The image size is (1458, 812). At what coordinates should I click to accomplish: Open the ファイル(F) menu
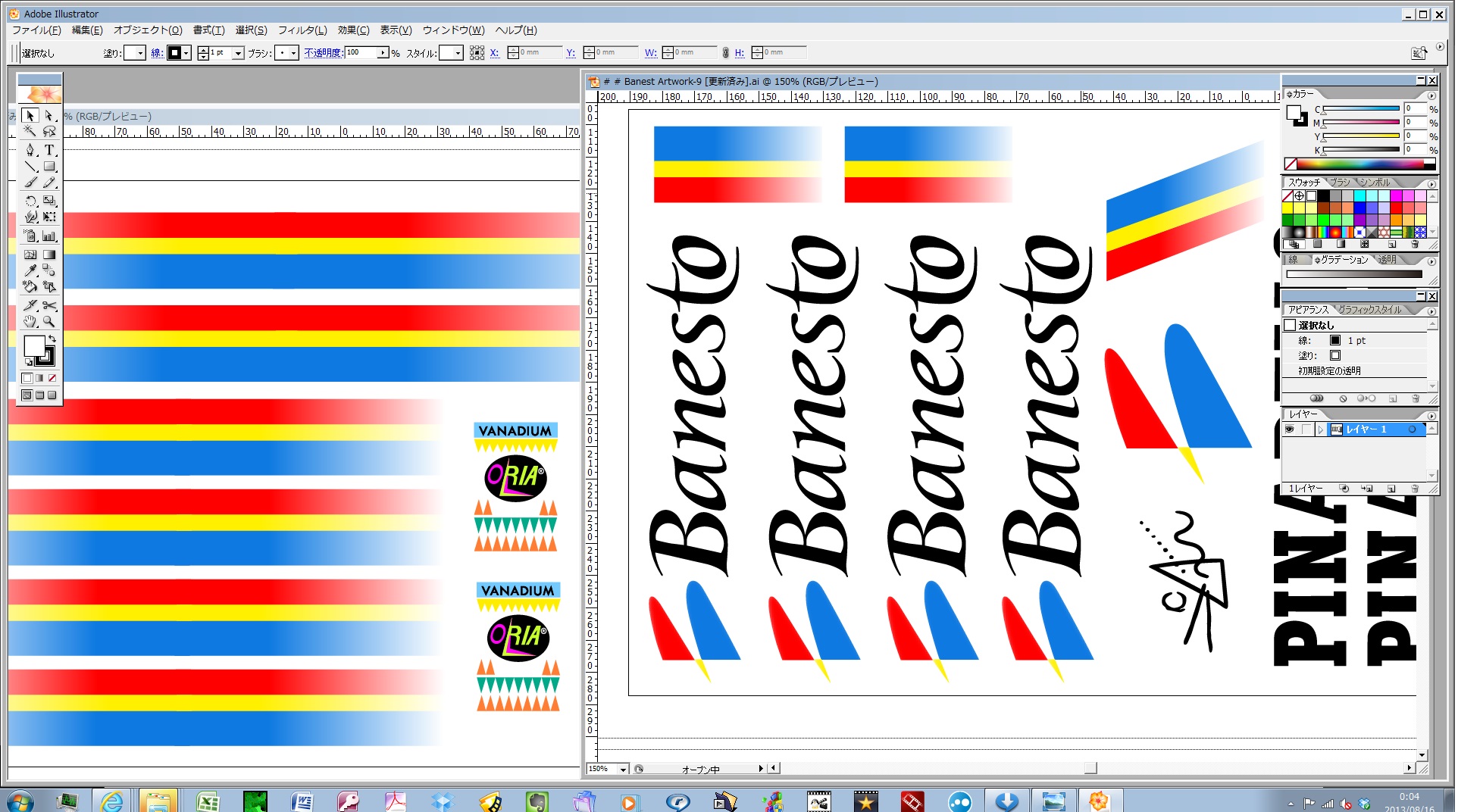click(36, 30)
